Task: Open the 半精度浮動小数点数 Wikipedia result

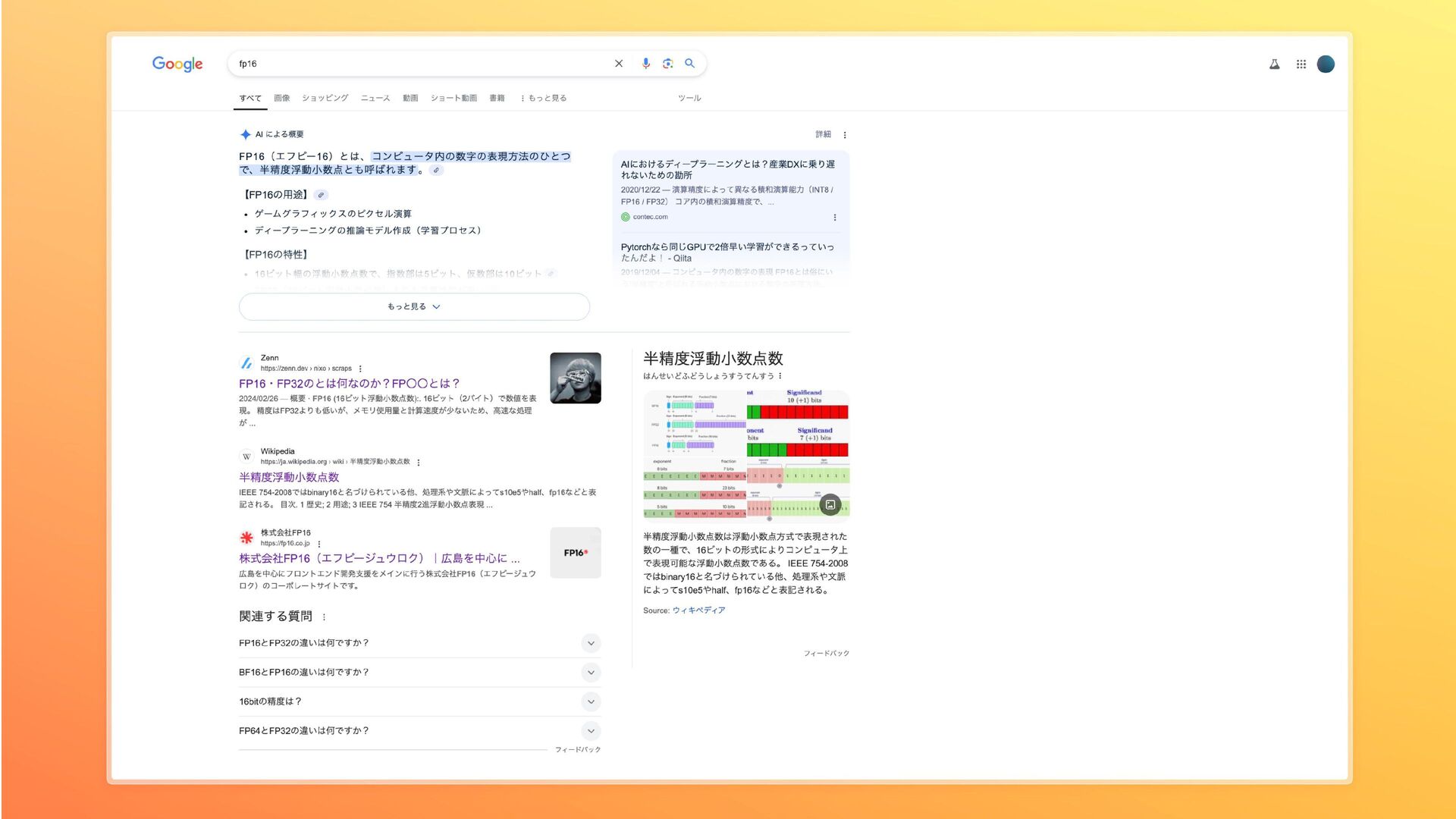Action: tap(289, 477)
